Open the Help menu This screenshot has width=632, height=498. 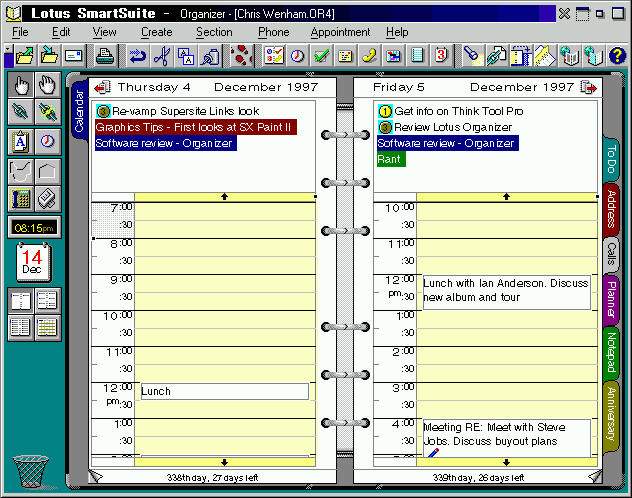(x=397, y=32)
